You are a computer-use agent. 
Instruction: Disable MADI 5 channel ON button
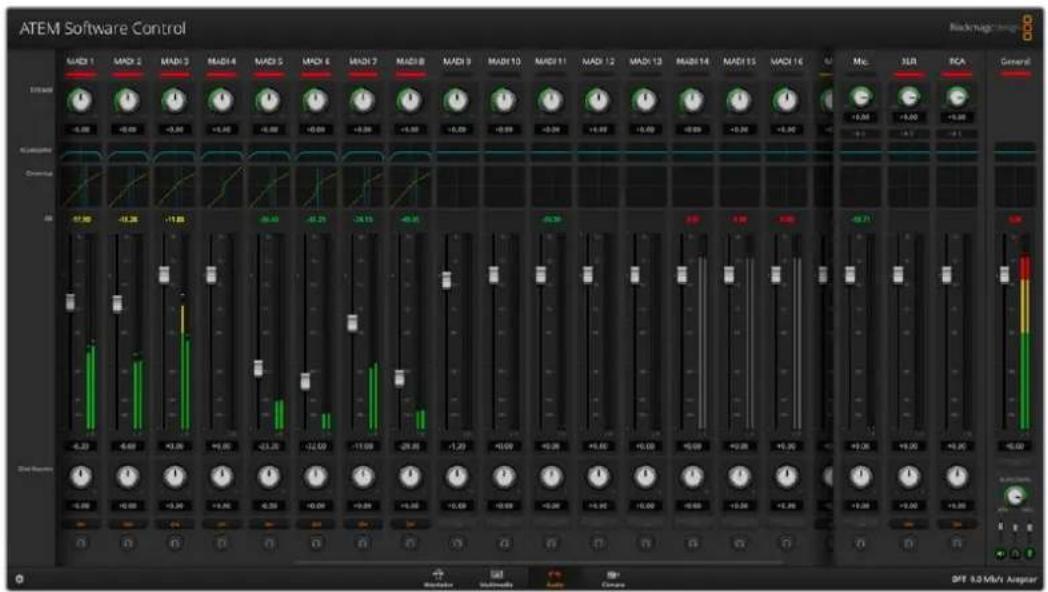pos(269,525)
